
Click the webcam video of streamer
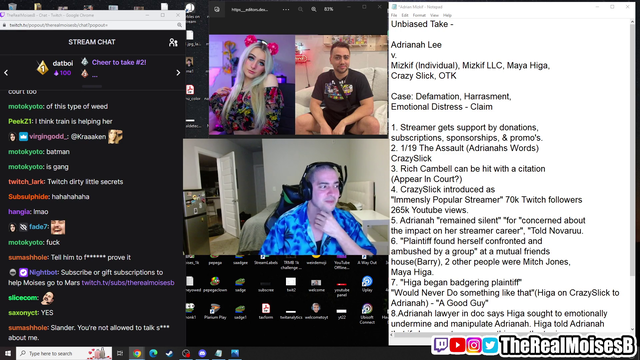pyautogui.click(x=286, y=197)
